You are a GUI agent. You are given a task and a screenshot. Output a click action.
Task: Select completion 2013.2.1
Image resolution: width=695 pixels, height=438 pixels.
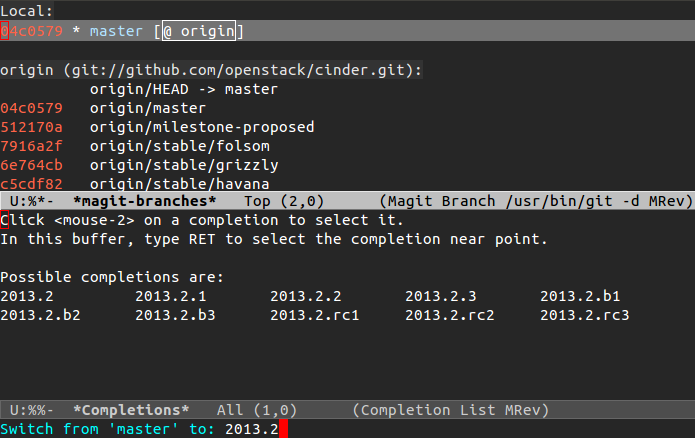pos(171,296)
